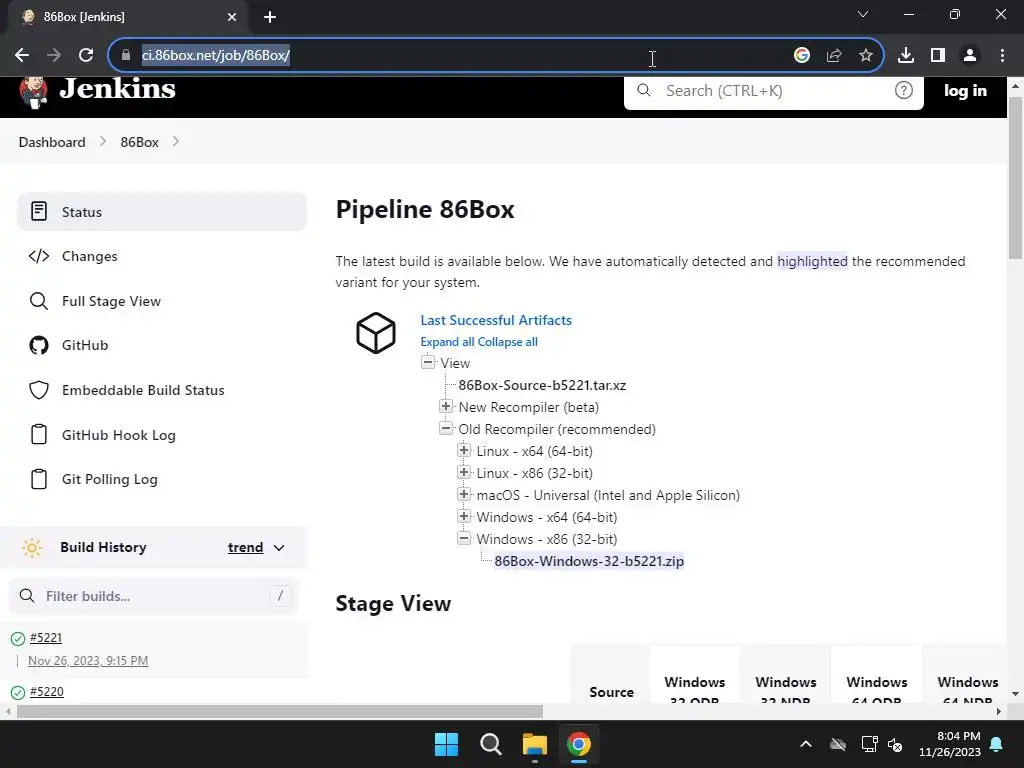This screenshot has width=1024, height=768.
Task: Collapse Windows - x86 (32-bit) node
Action: [464, 538]
